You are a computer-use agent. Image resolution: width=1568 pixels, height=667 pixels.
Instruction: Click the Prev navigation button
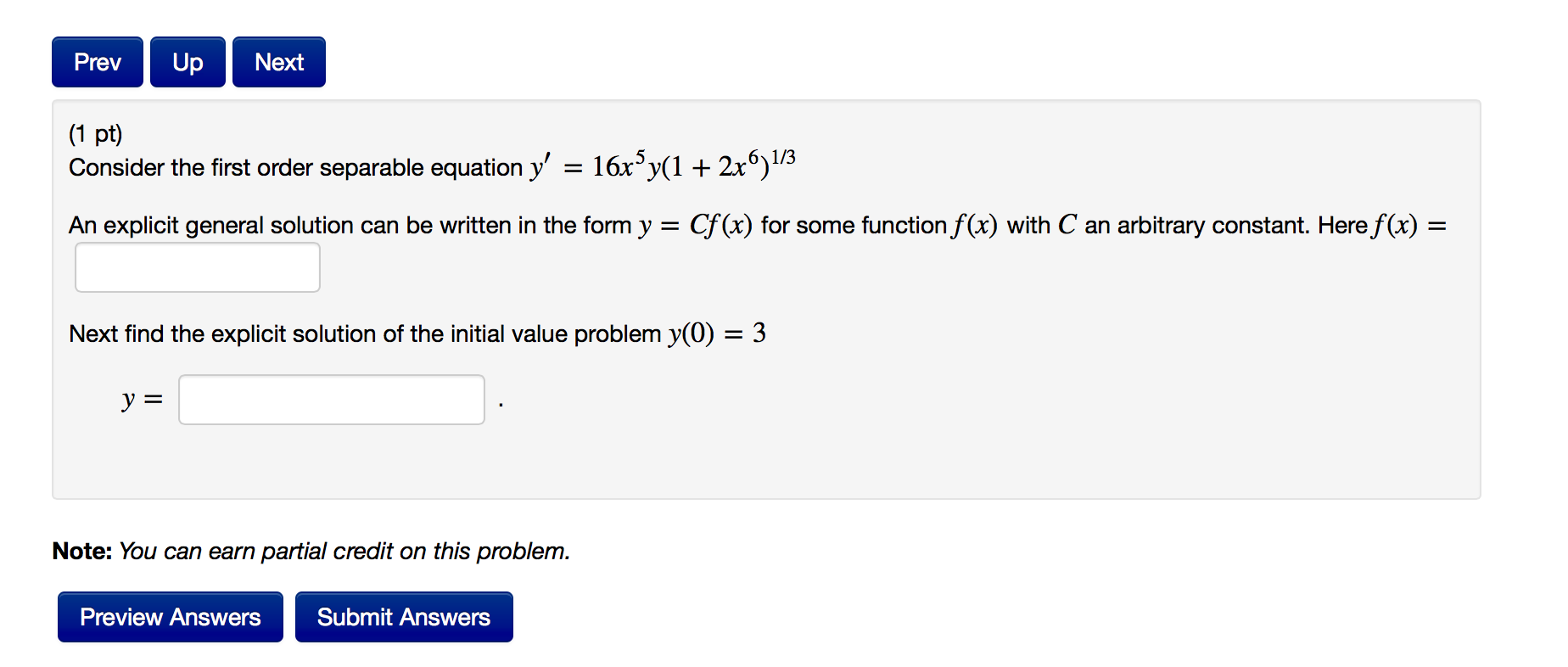click(x=97, y=62)
